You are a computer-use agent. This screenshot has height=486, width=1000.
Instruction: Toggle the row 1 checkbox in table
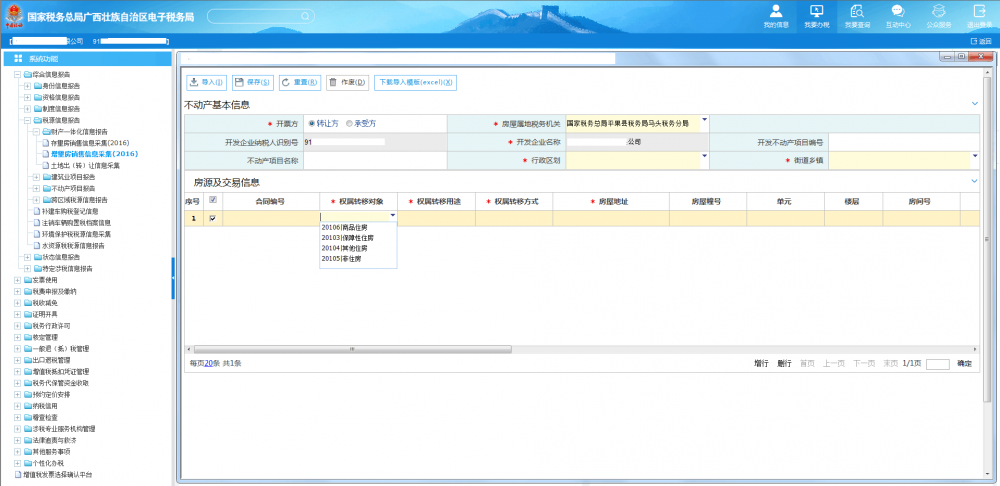pos(212,218)
